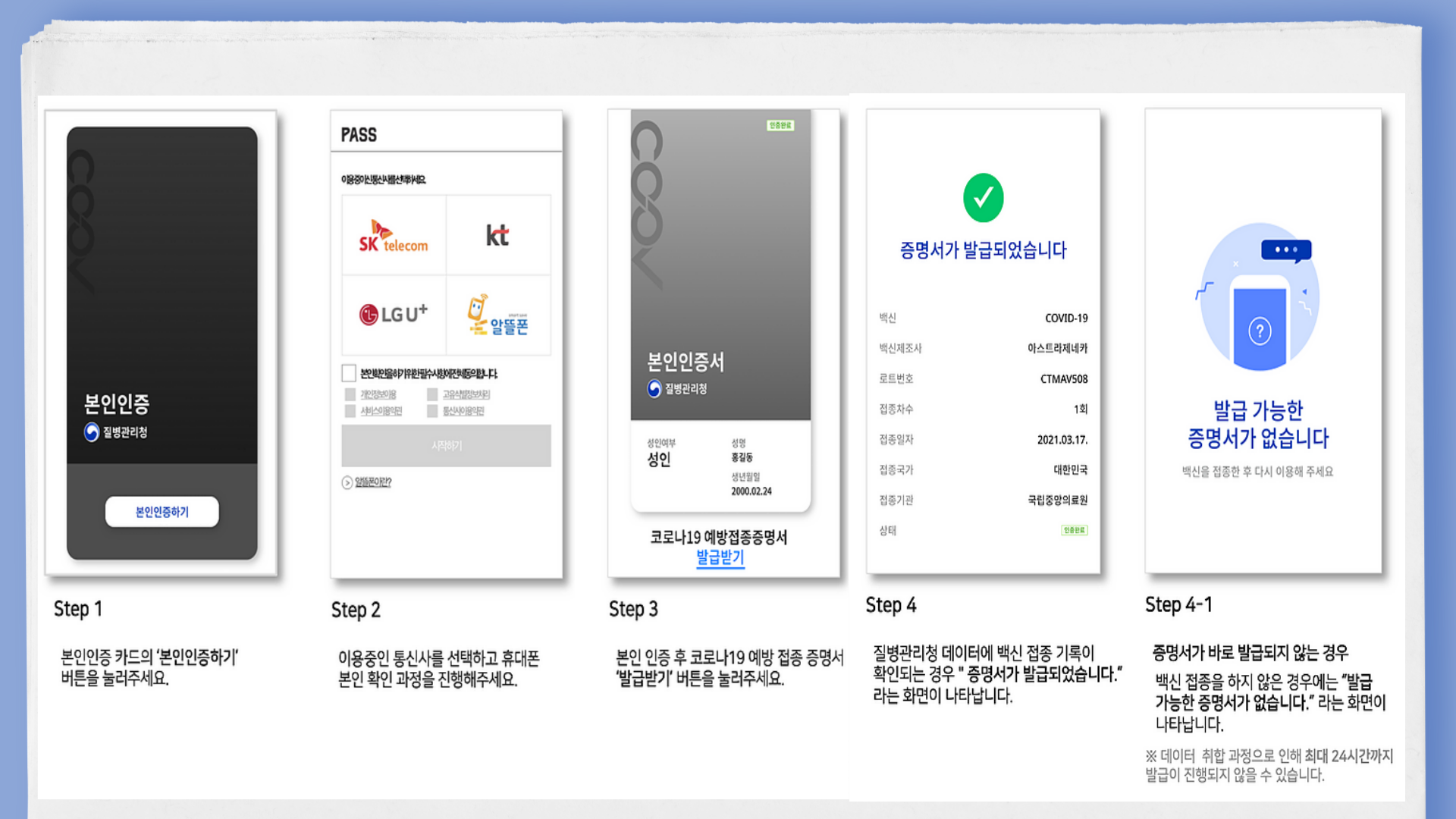Click the green checkmark success icon

click(983, 198)
